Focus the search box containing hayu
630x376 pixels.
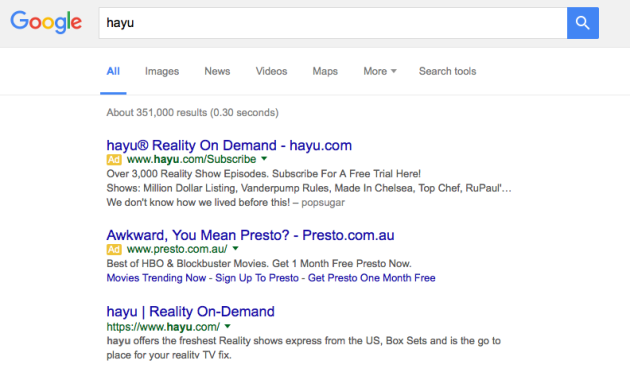[333, 23]
